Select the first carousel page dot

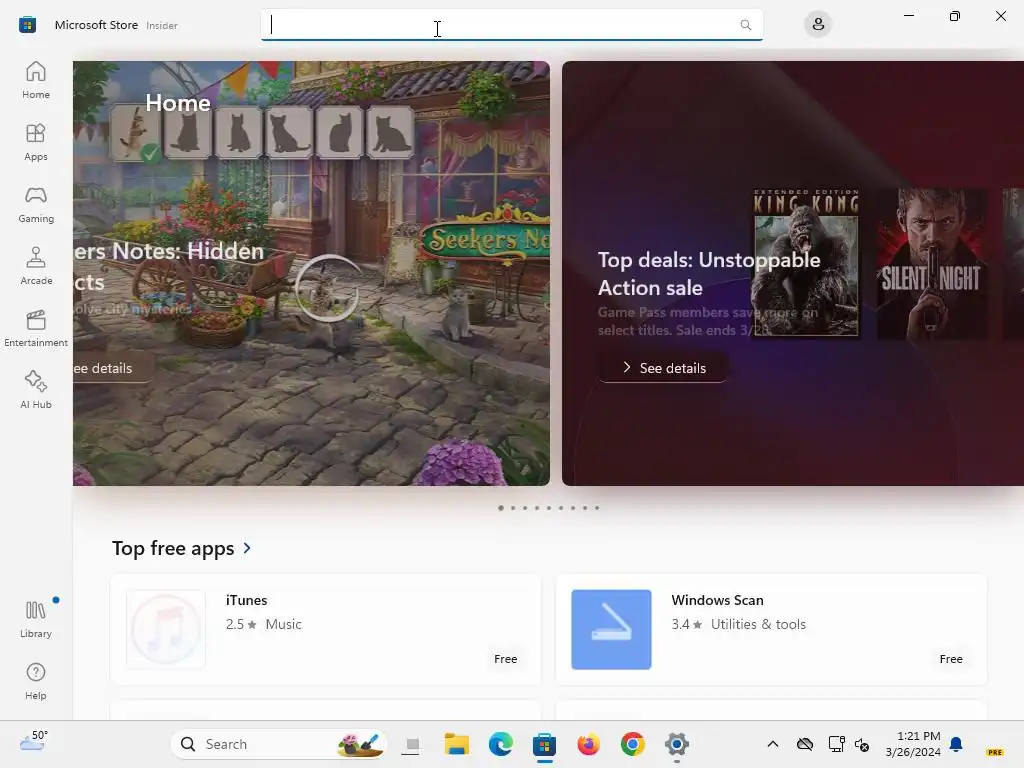click(501, 507)
